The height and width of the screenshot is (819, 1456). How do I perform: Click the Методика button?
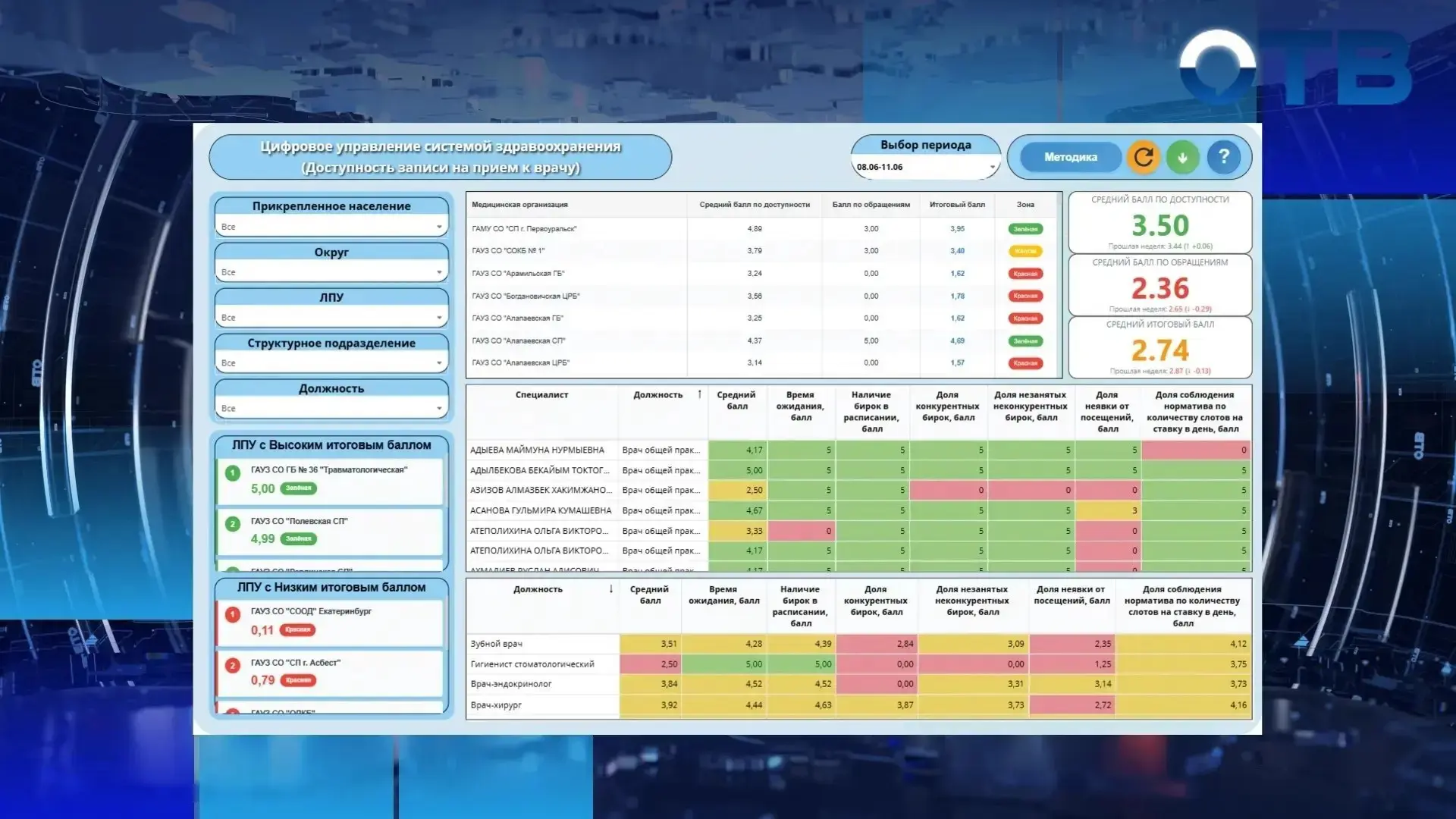[x=1070, y=157]
